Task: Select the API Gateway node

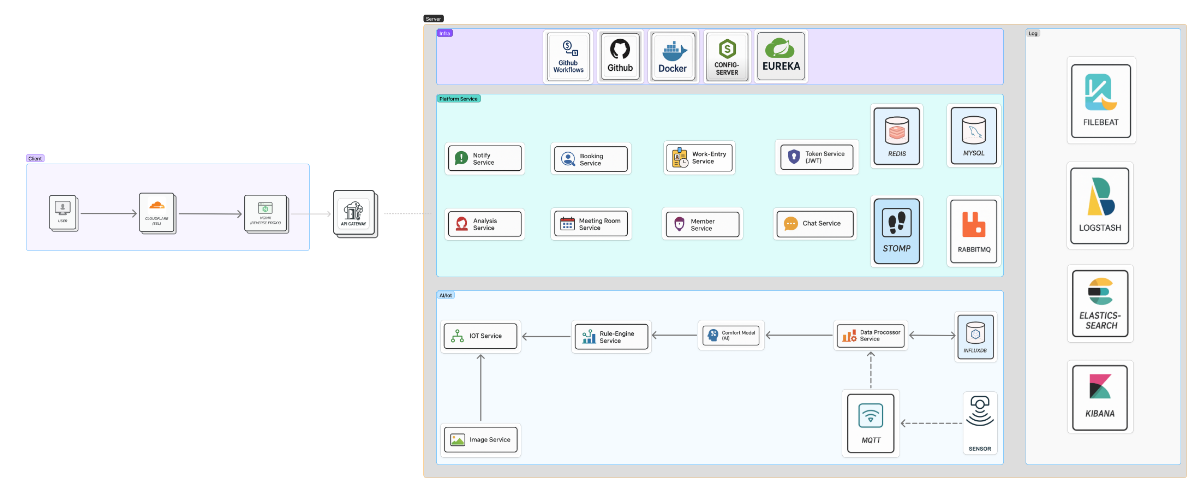Action: (x=353, y=213)
